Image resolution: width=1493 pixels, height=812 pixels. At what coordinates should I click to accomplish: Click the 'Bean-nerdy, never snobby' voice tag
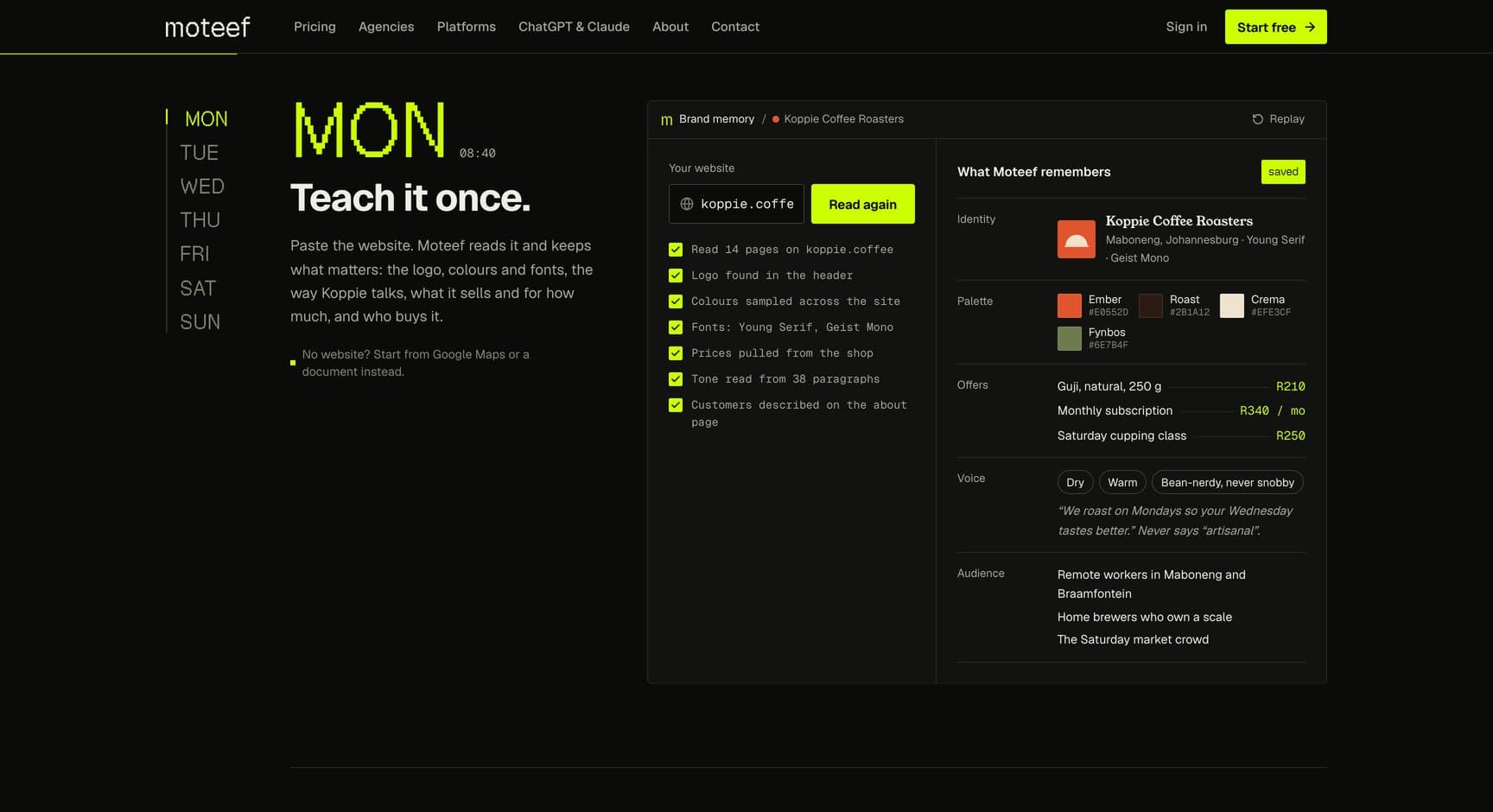coord(1227,482)
